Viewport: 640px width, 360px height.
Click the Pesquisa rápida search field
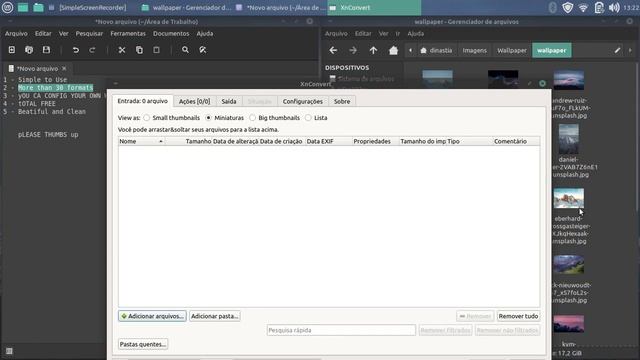[341, 330]
